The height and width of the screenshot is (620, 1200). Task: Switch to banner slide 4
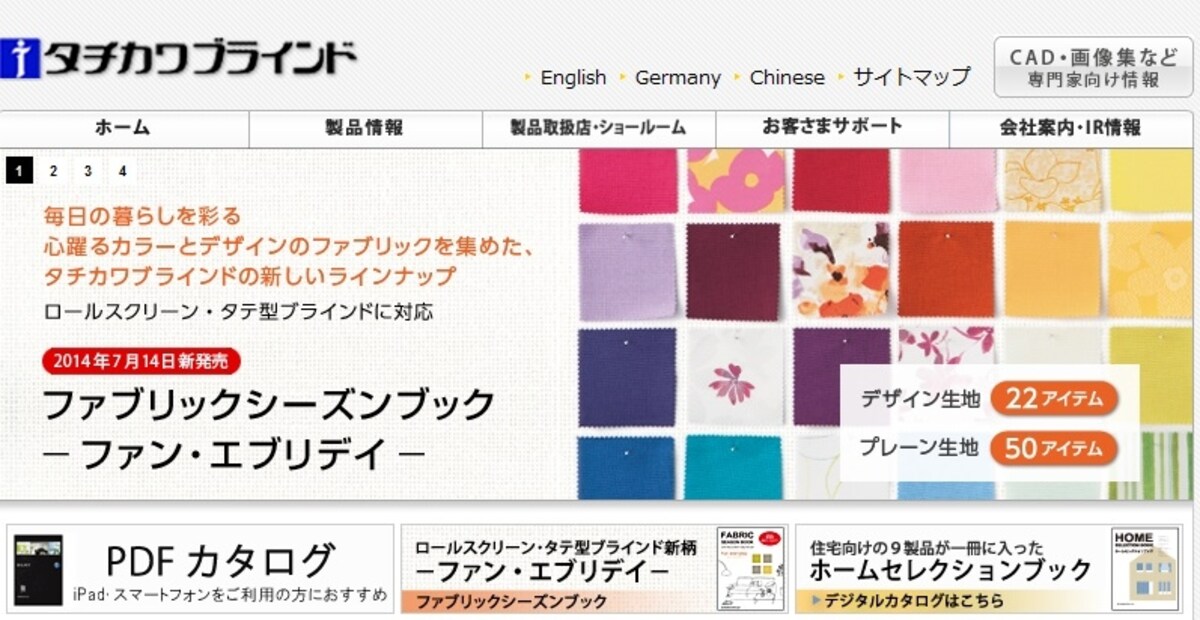122,171
